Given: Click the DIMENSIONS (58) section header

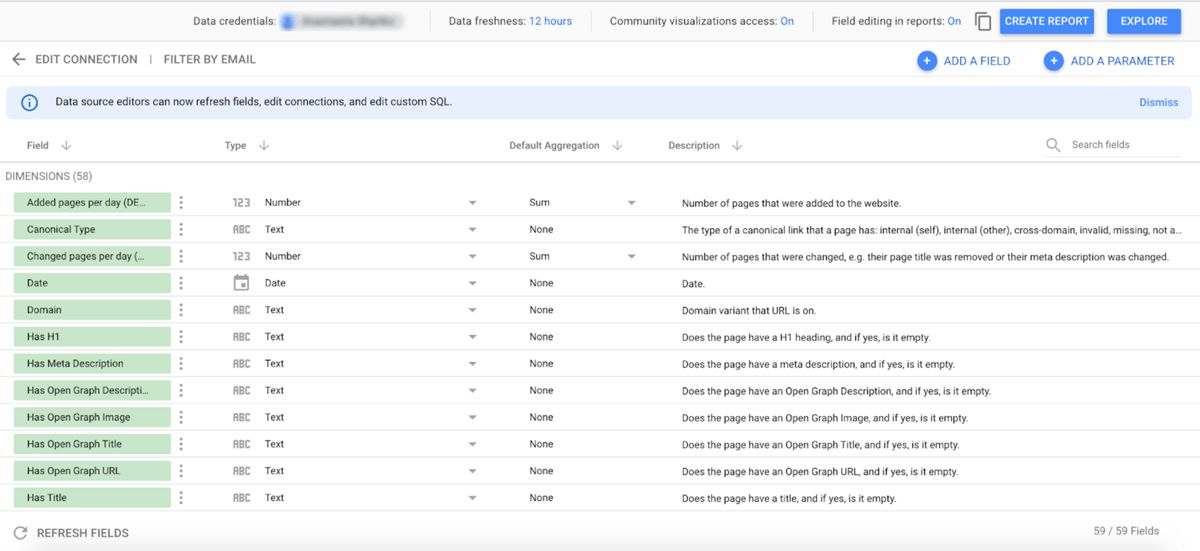Looking at the screenshot, I should [49, 176].
